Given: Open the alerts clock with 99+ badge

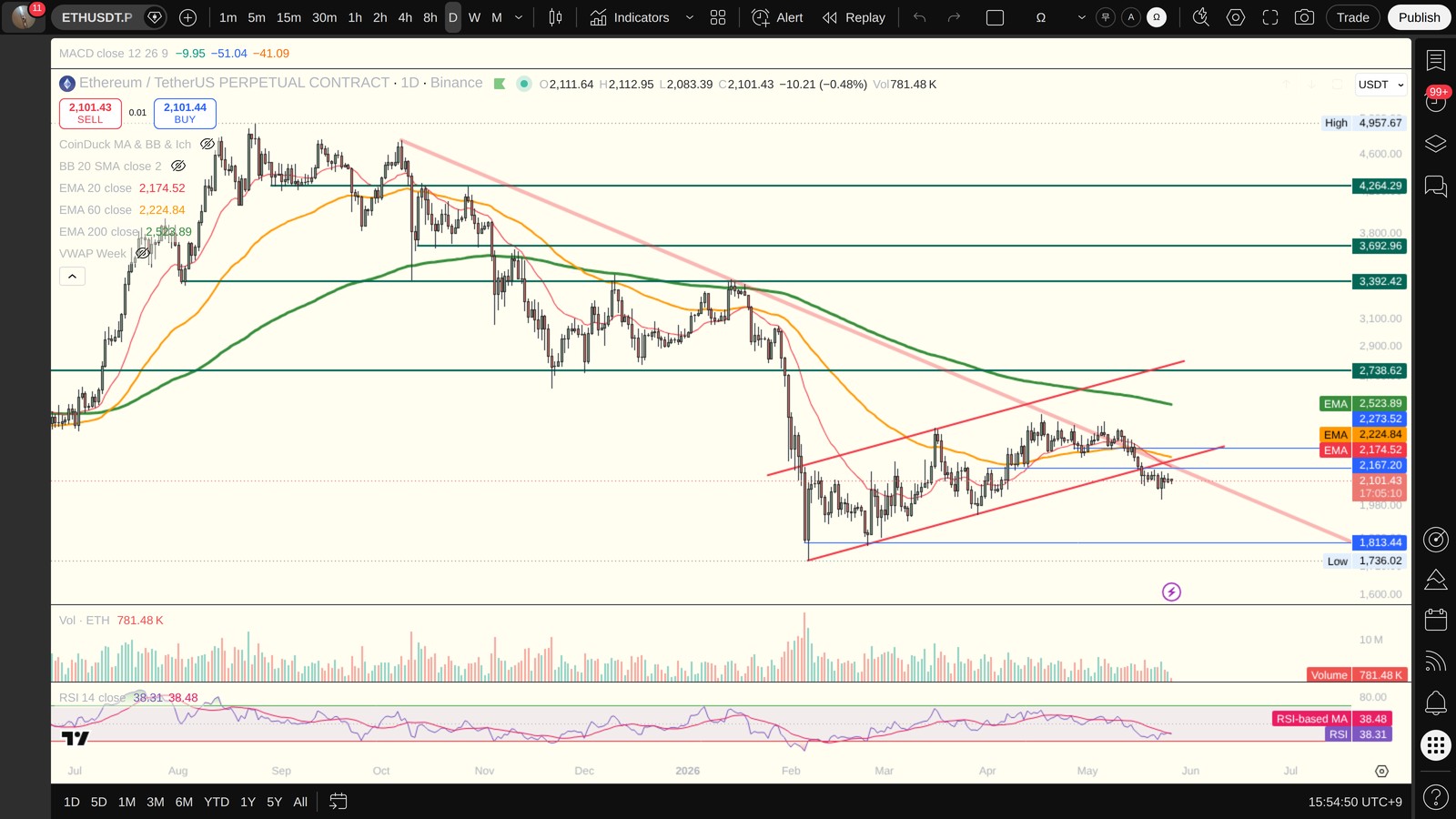Looking at the screenshot, I should pyautogui.click(x=1436, y=100).
